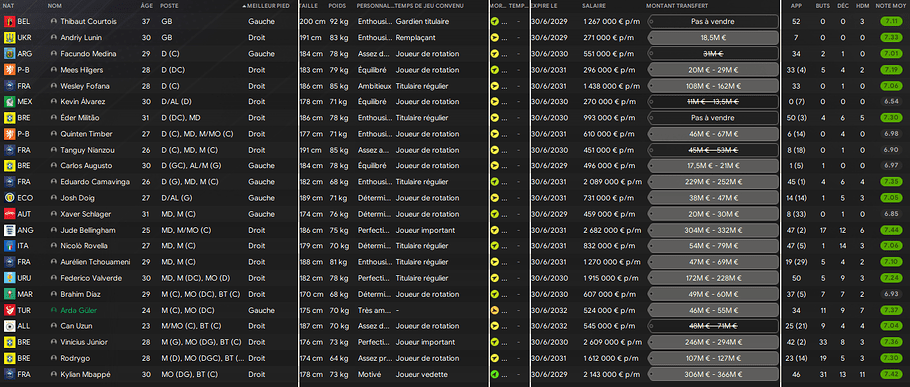Click Italy flag icon for Nicolò Rovella
The width and height of the screenshot is (910, 387).
9,246
